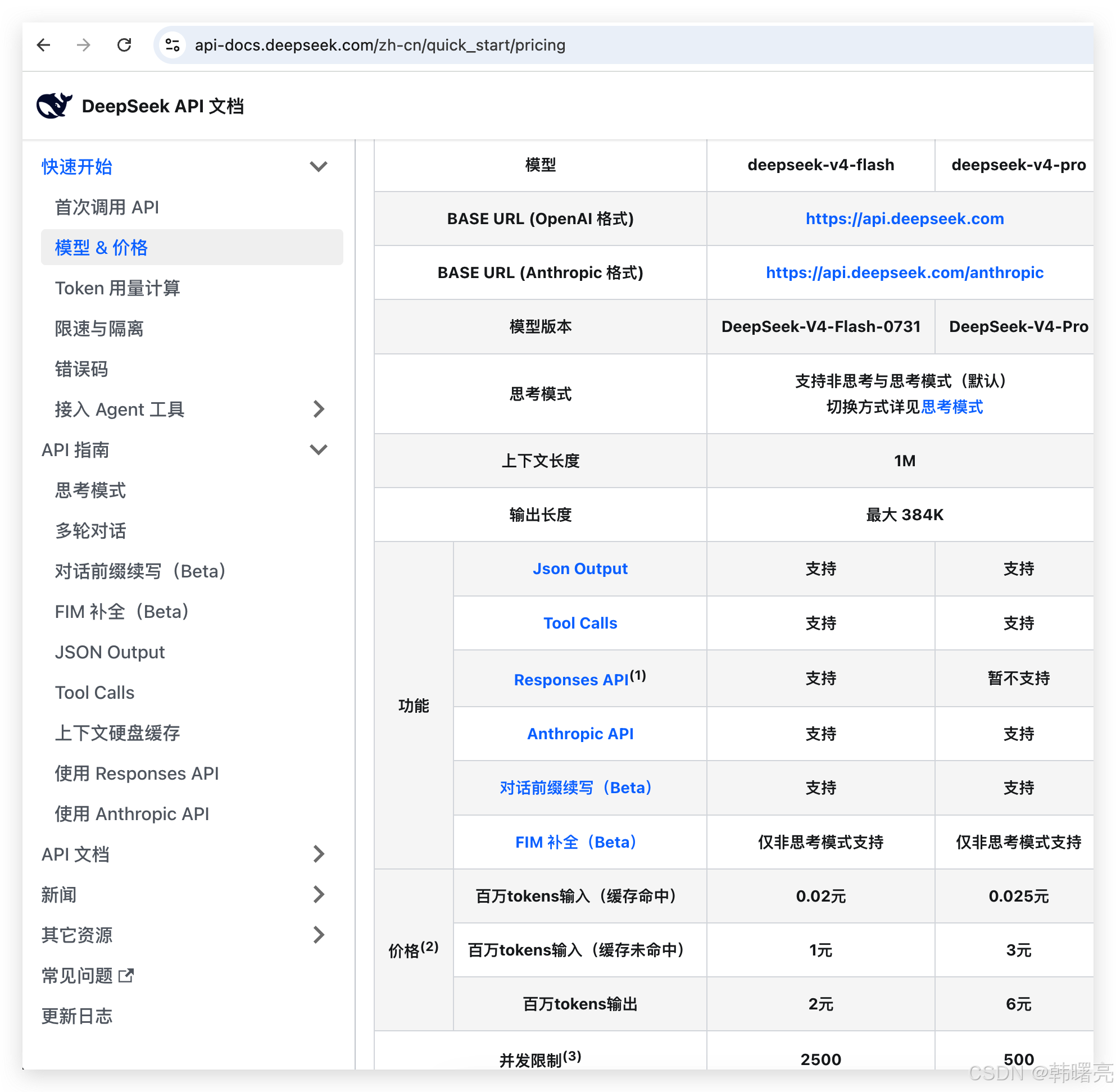Click 快速开始 section heading
Viewport: 1116px width, 1092px height.
coord(77,166)
